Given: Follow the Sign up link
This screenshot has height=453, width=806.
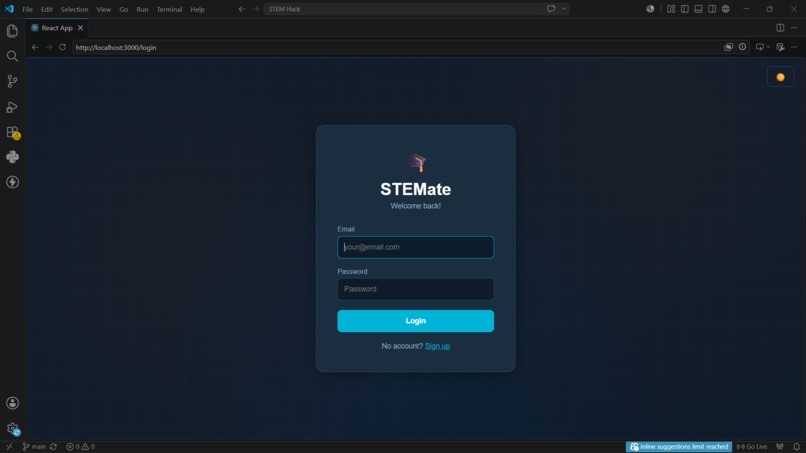Looking at the screenshot, I should [x=437, y=346].
